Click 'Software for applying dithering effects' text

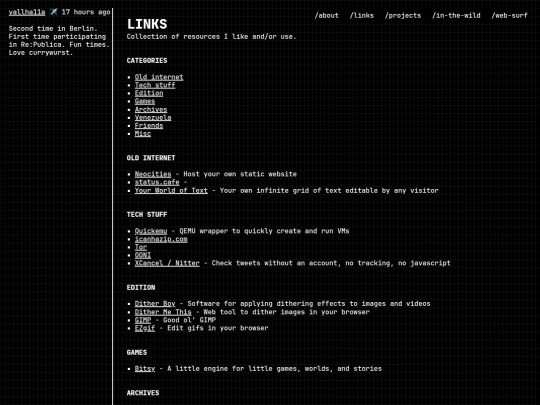click(x=309, y=304)
